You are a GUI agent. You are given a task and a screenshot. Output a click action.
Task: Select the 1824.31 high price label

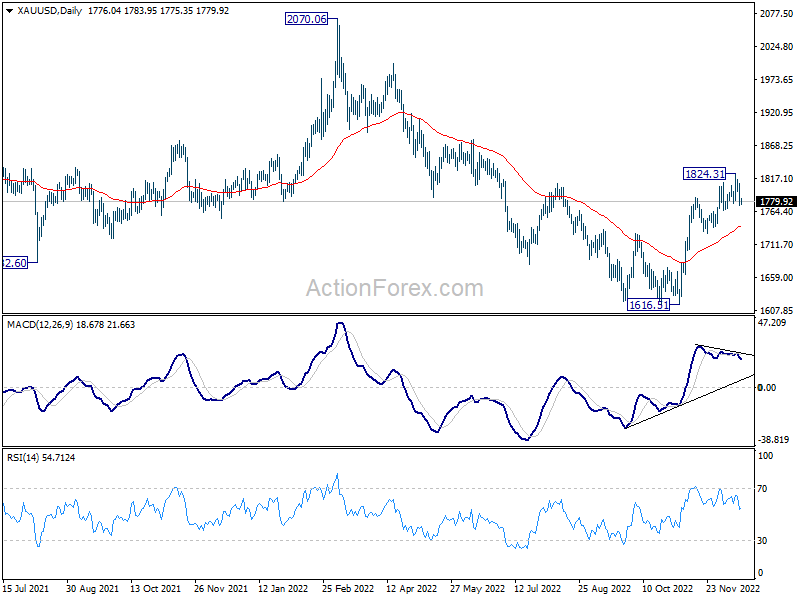705,174
